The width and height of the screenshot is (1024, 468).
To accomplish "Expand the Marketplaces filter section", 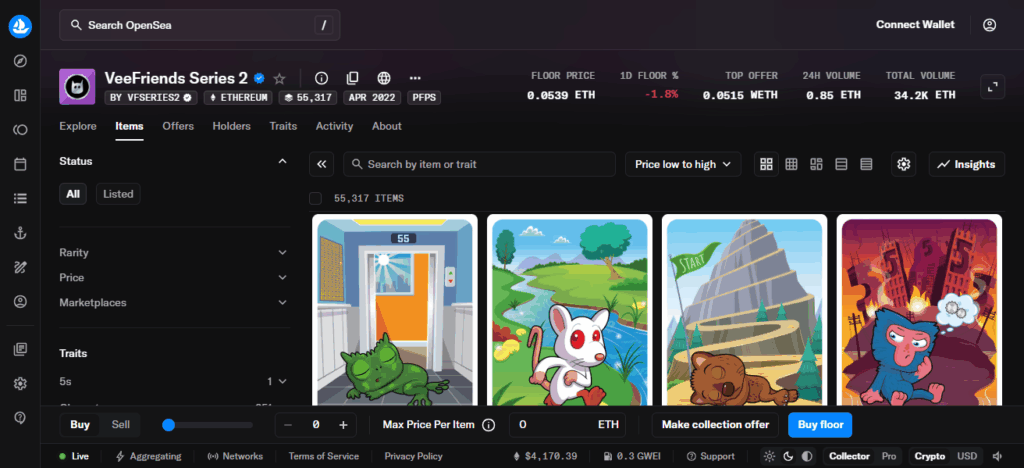I will click(174, 303).
